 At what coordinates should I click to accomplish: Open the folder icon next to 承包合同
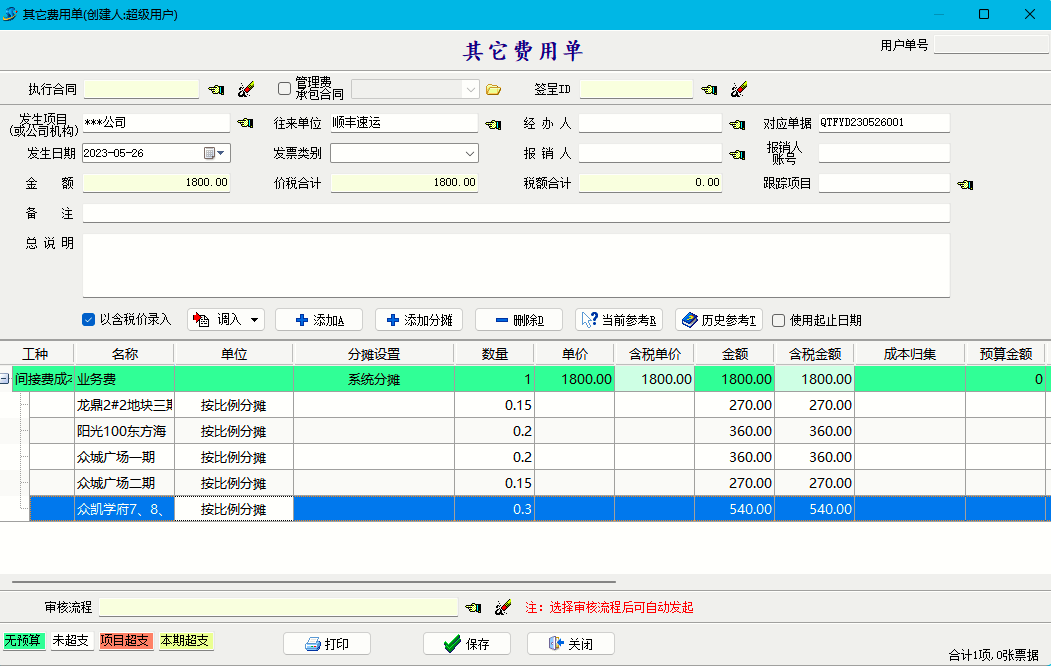[493, 90]
